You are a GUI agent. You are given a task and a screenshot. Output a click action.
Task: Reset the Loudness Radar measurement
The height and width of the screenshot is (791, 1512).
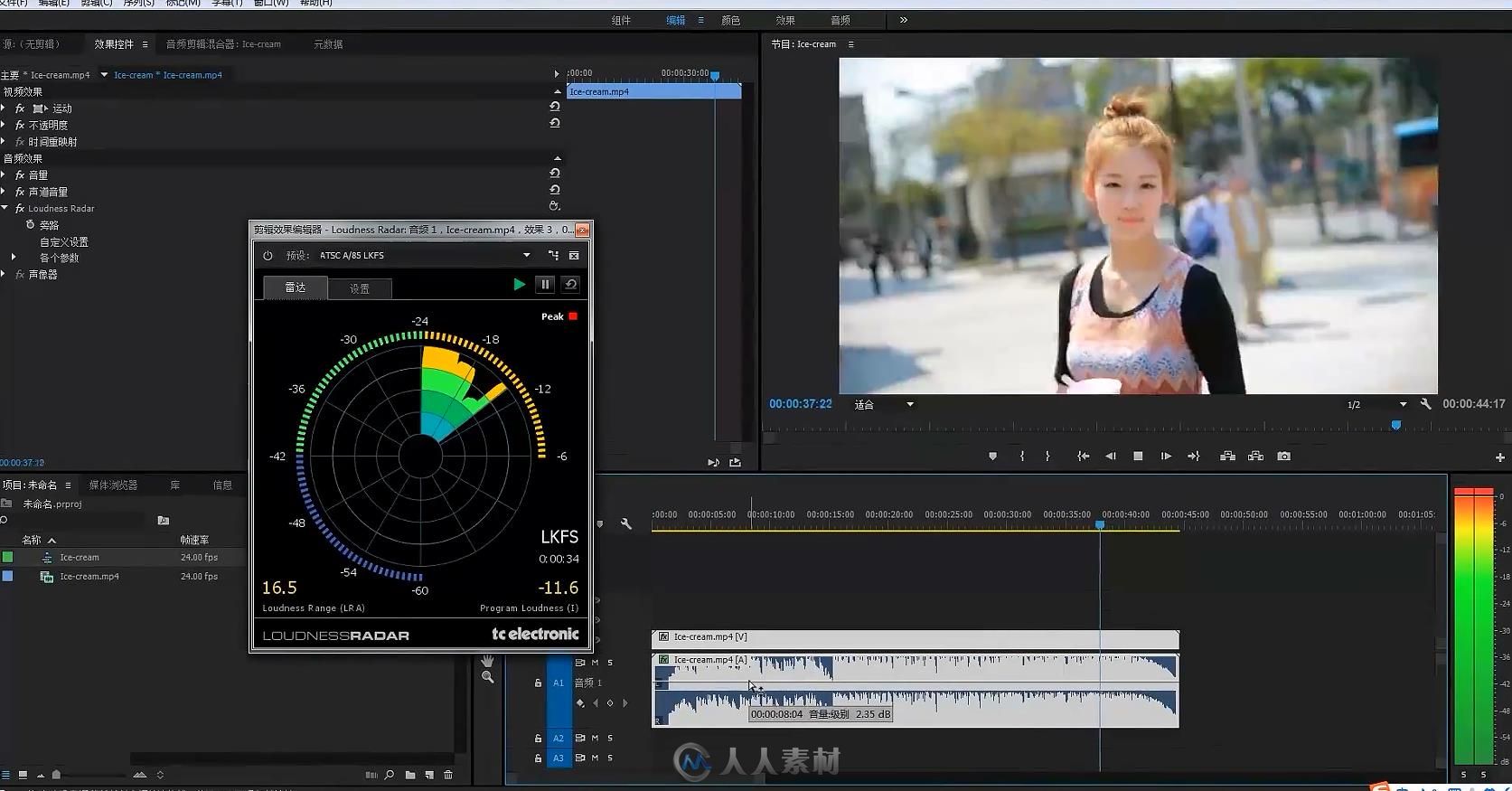click(x=570, y=284)
